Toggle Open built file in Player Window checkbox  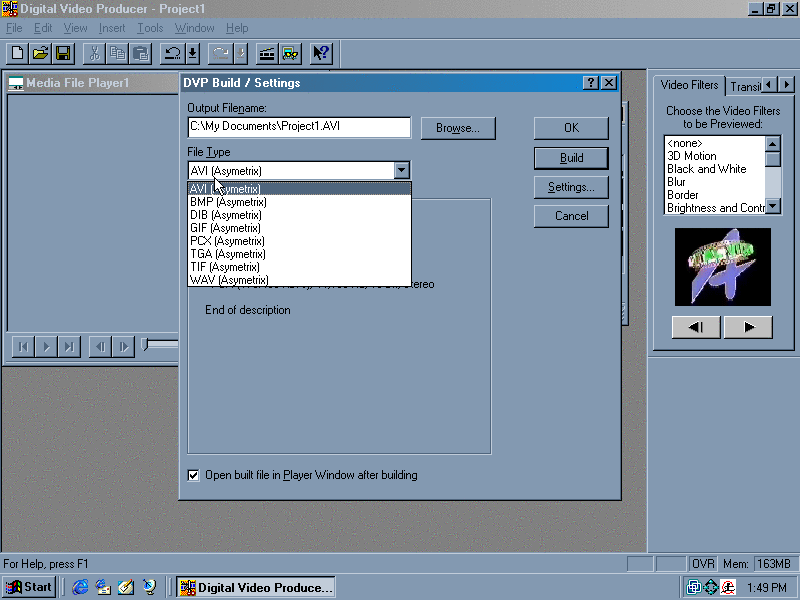click(x=193, y=476)
